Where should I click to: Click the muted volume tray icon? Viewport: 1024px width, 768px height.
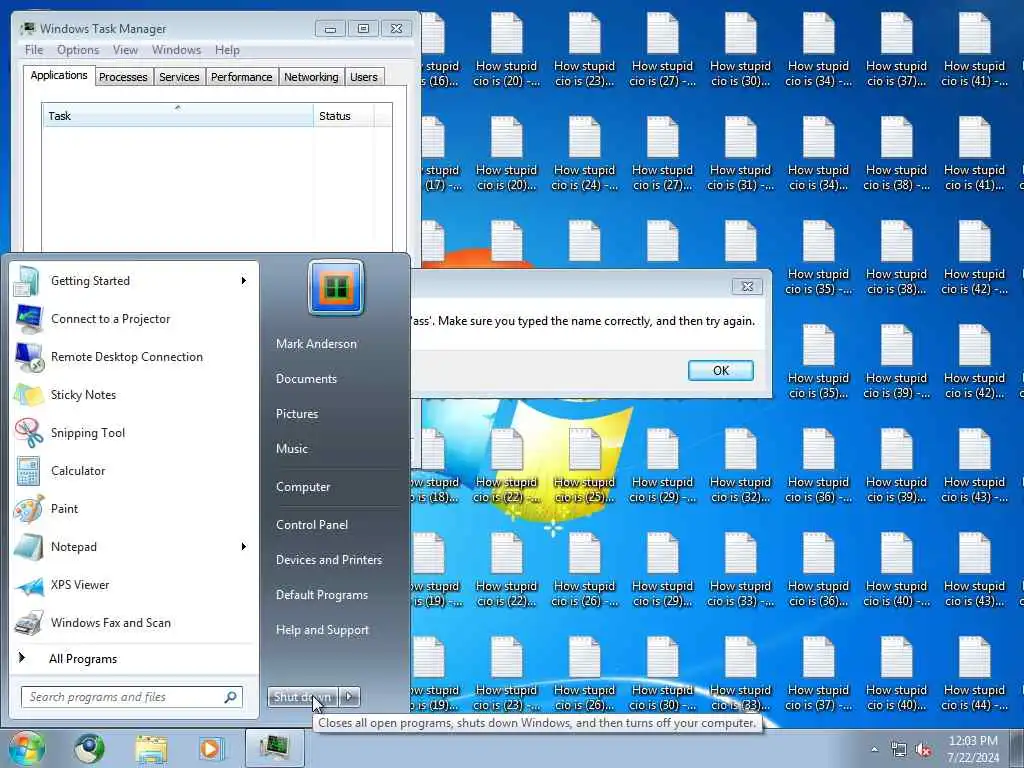click(923, 750)
